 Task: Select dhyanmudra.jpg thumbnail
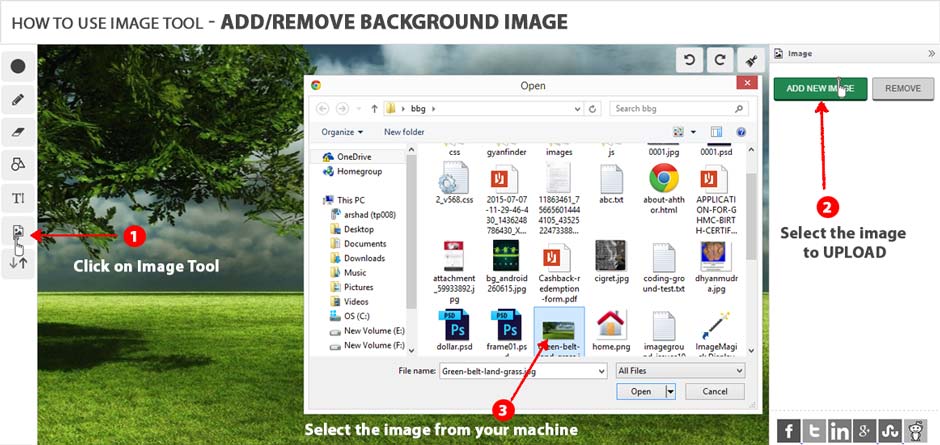click(715, 267)
